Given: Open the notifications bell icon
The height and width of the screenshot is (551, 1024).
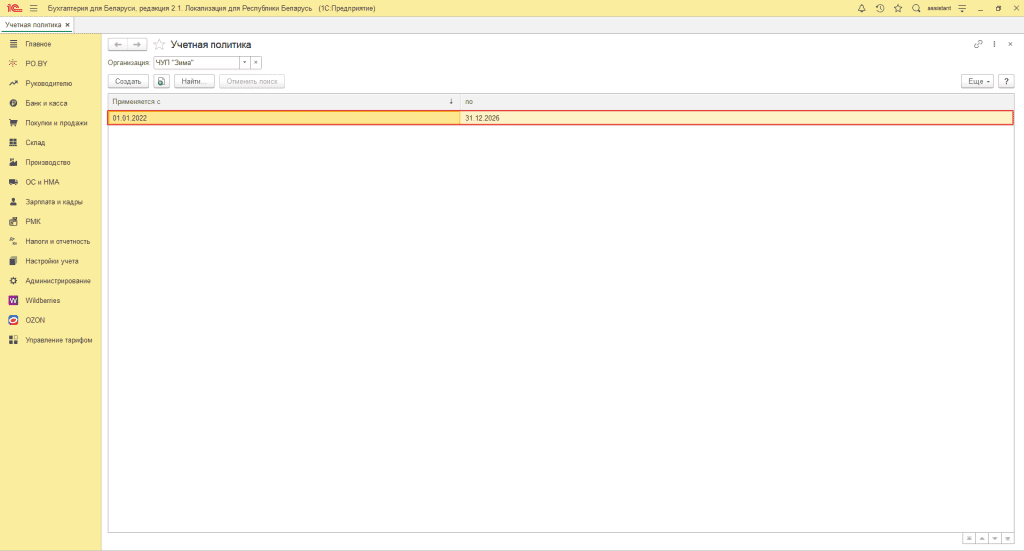Looking at the screenshot, I should point(862,8).
